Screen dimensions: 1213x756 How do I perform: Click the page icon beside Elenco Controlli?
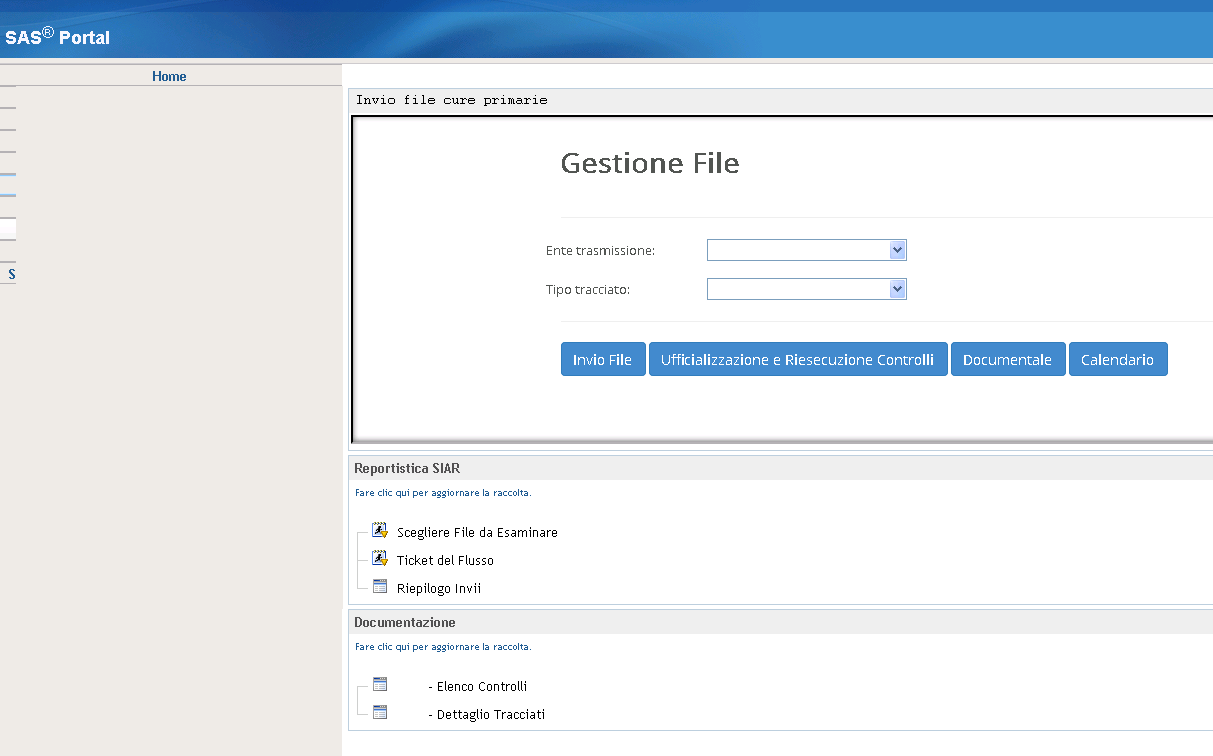[379, 684]
